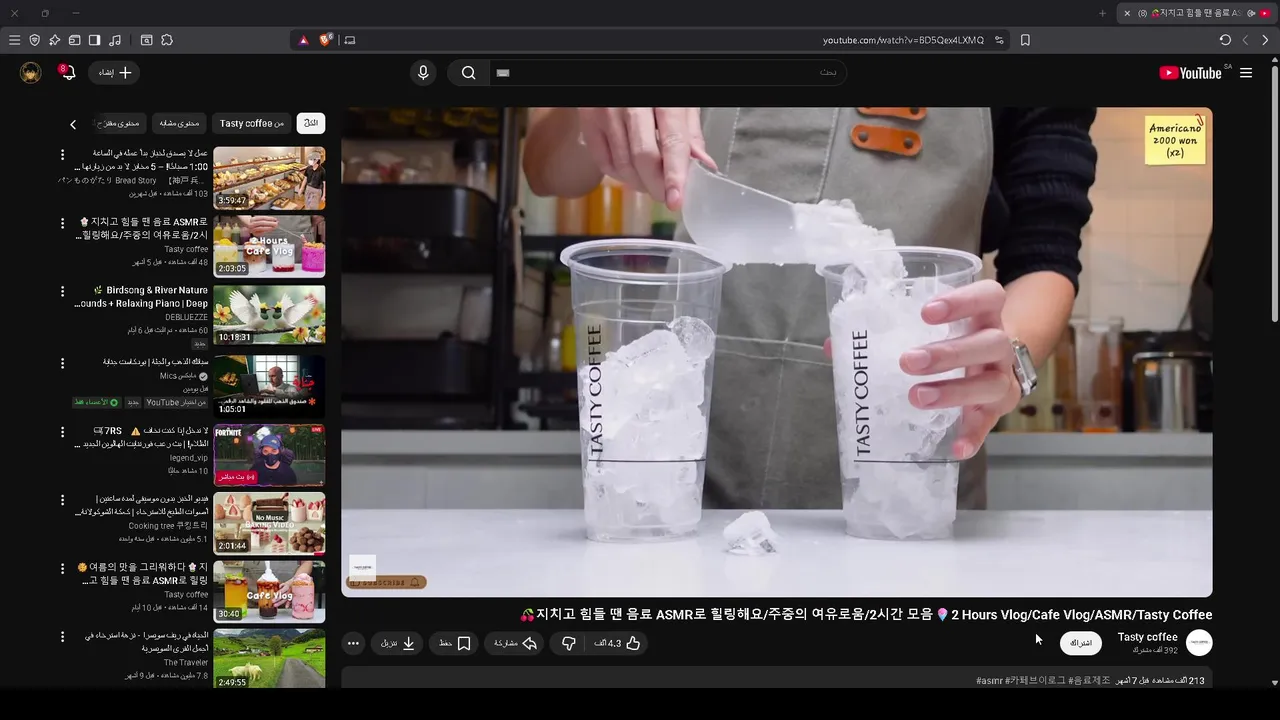This screenshot has width=1280, height=720.
Task: Click the Brave Rewards triangle icon
Action: click(304, 40)
